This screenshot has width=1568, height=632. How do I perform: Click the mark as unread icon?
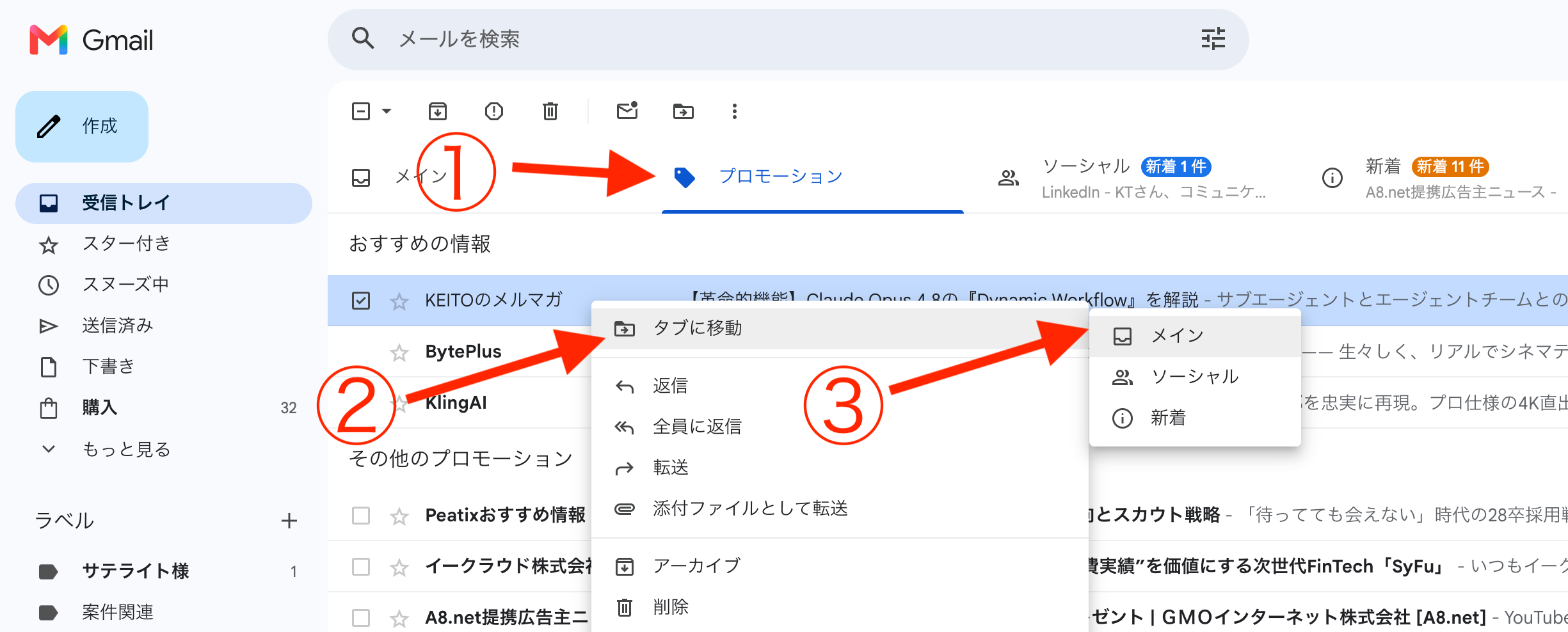point(627,111)
